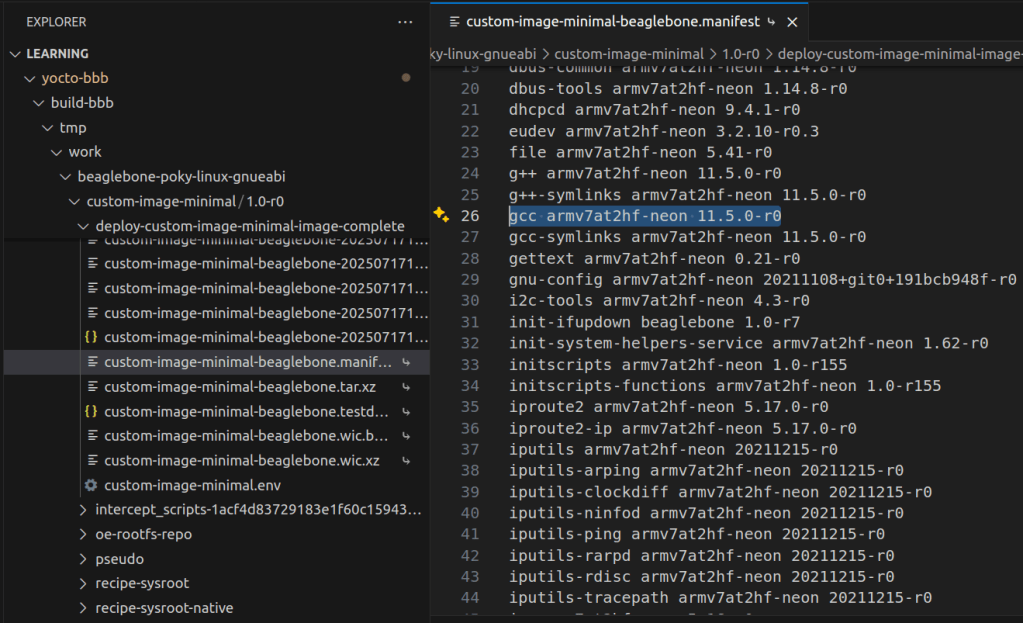
Task: Click line number 31 in the editor gutter
Action: coord(470,321)
